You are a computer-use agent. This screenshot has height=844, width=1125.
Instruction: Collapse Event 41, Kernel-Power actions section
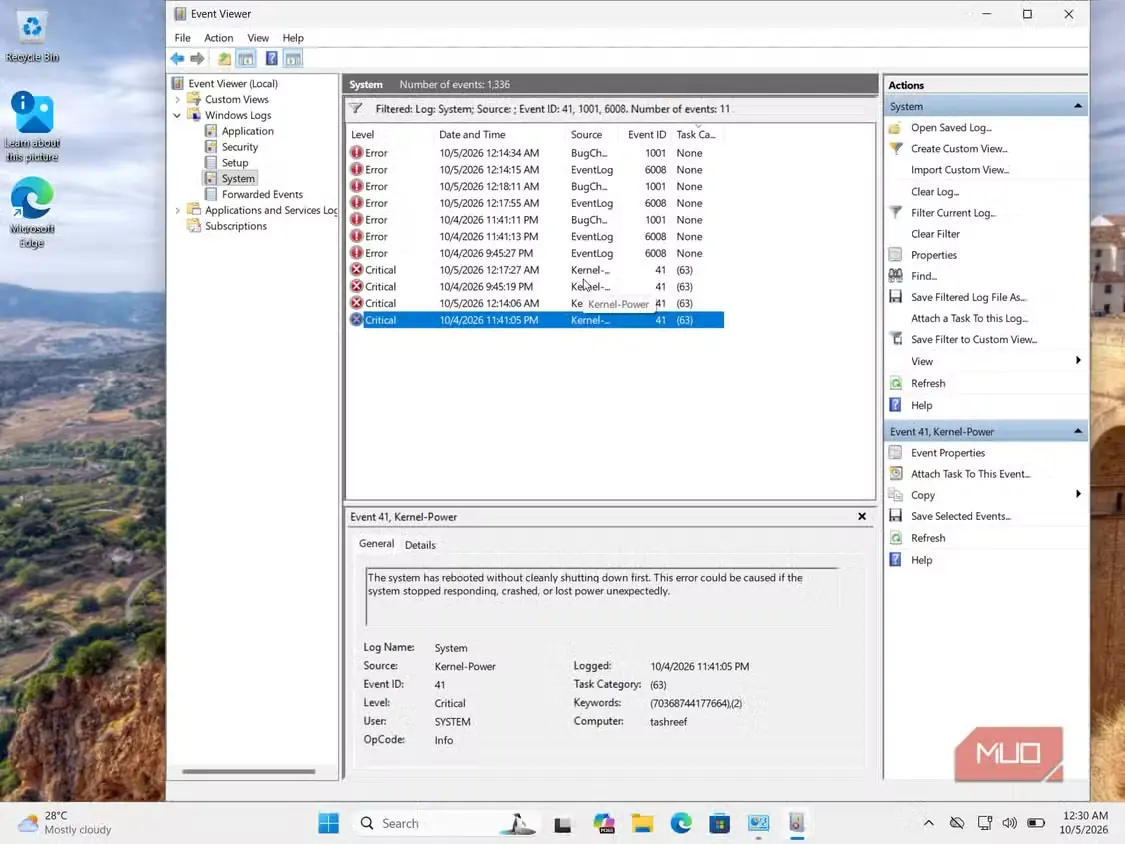1078,431
